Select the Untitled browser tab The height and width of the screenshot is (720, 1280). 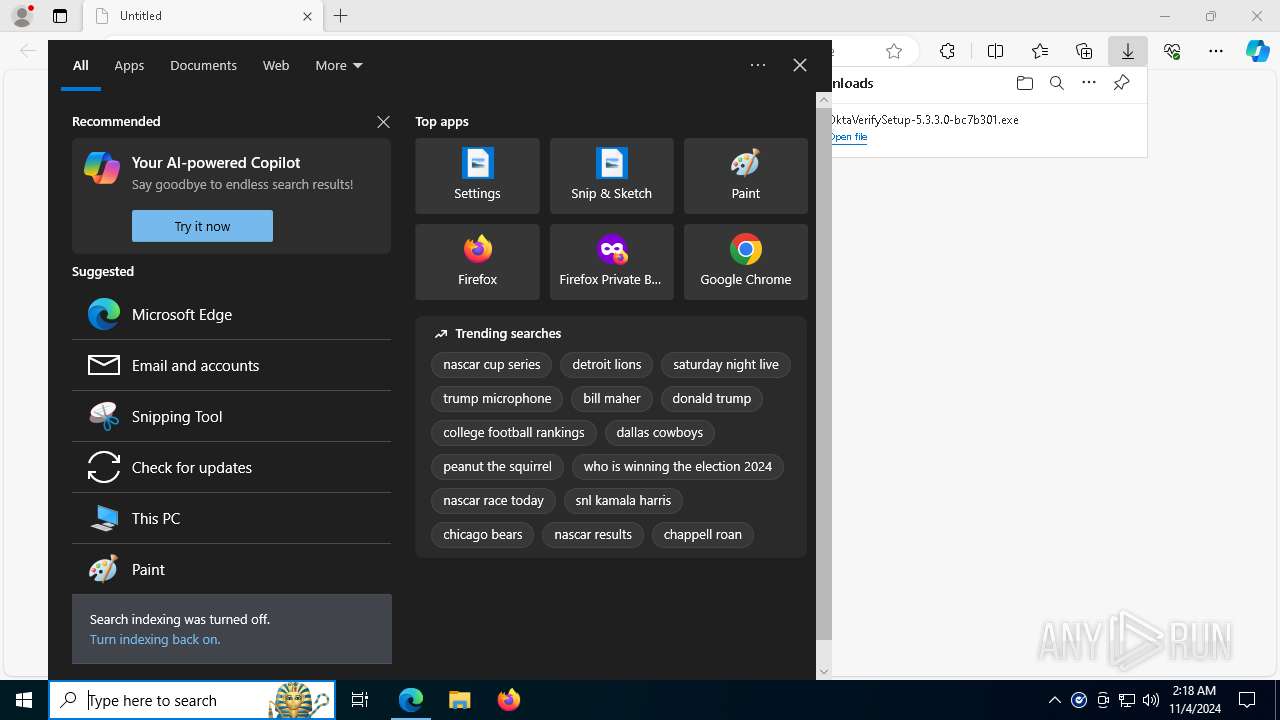coord(203,16)
